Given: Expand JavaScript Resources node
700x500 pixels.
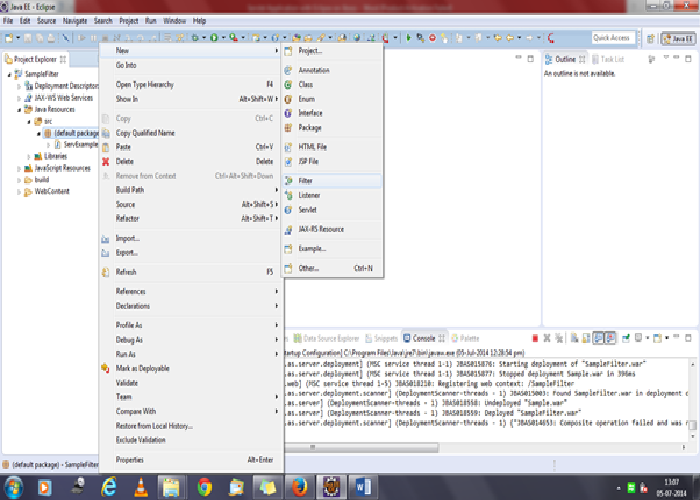Looking at the screenshot, I should click(19, 169).
